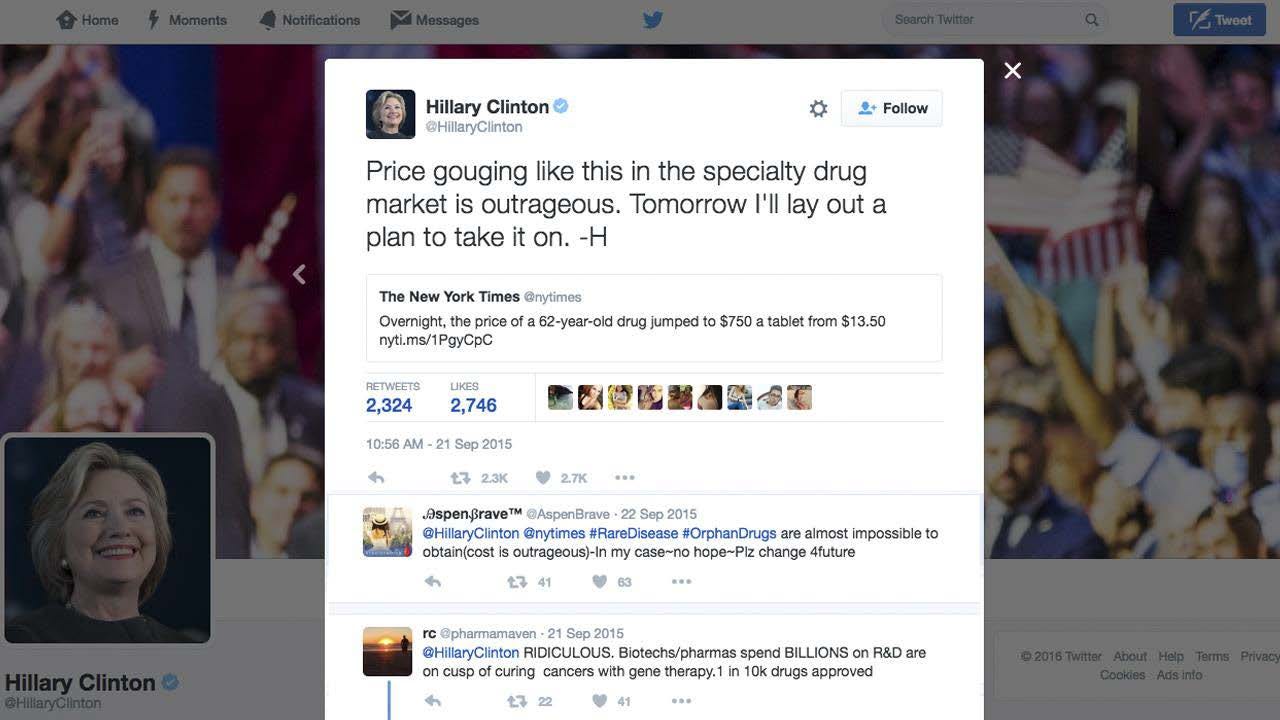The image size is (1280, 720).
Task: Reply to AspenBrave's tweet
Action: 432,582
